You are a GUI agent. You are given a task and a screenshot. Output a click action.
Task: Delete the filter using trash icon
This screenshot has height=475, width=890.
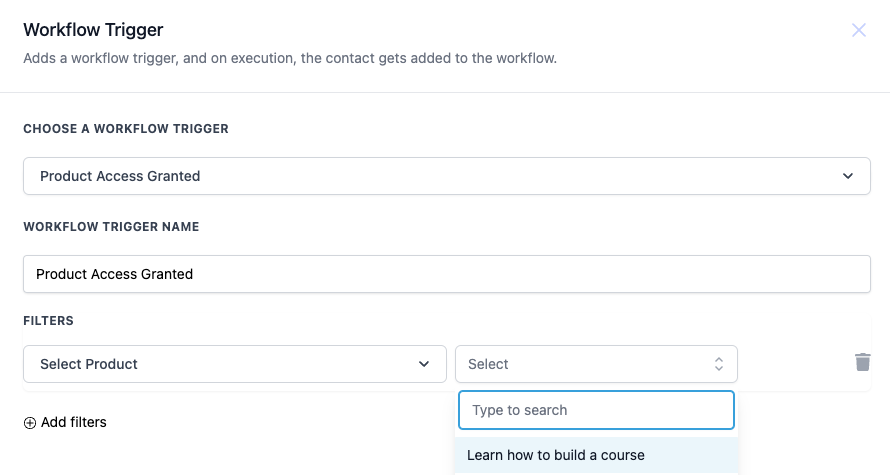point(862,362)
